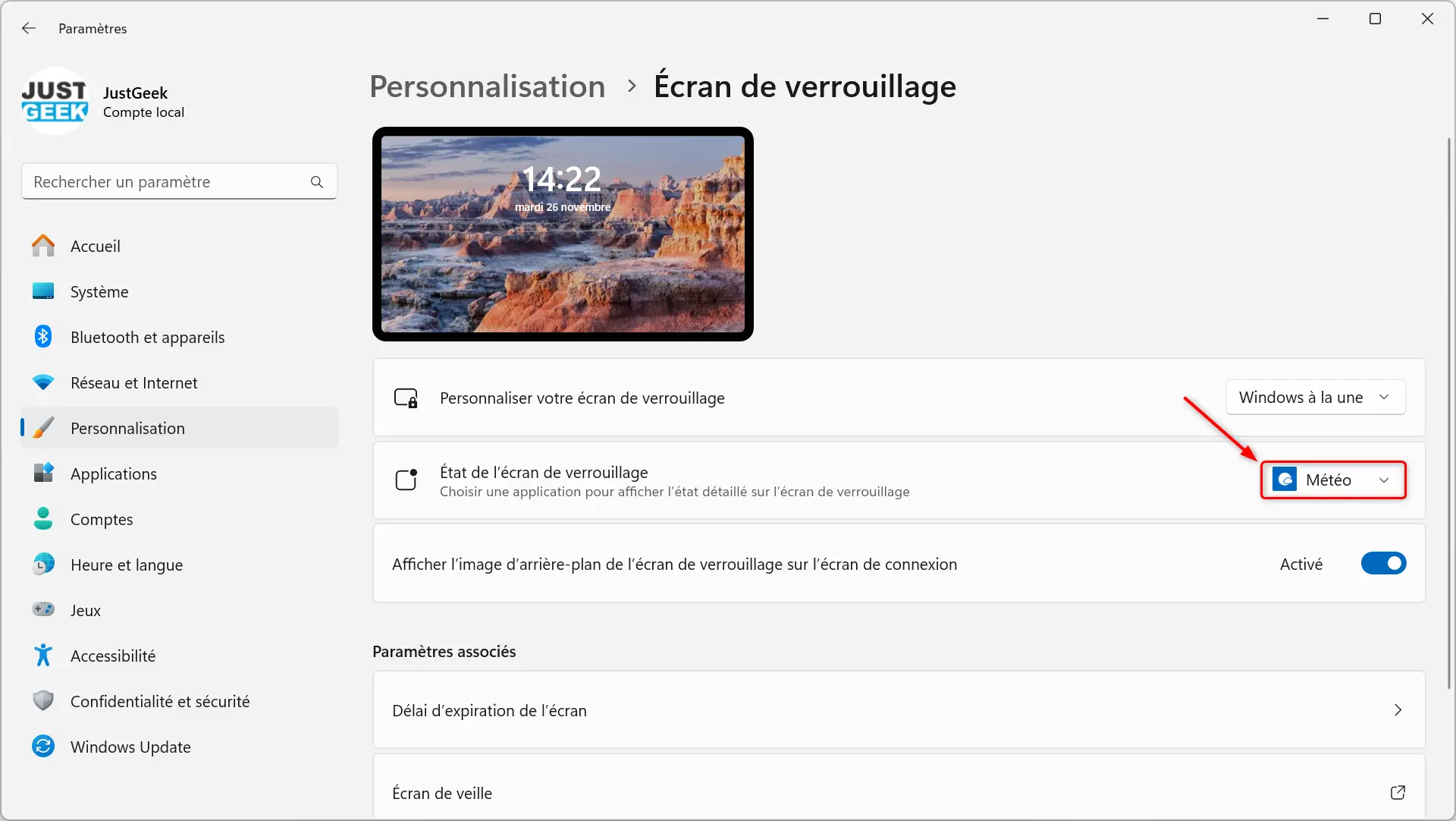This screenshot has height=821, width=1456.
Task: Open Accueil from the sidebar menu
Action: click(x=95, y=245)
